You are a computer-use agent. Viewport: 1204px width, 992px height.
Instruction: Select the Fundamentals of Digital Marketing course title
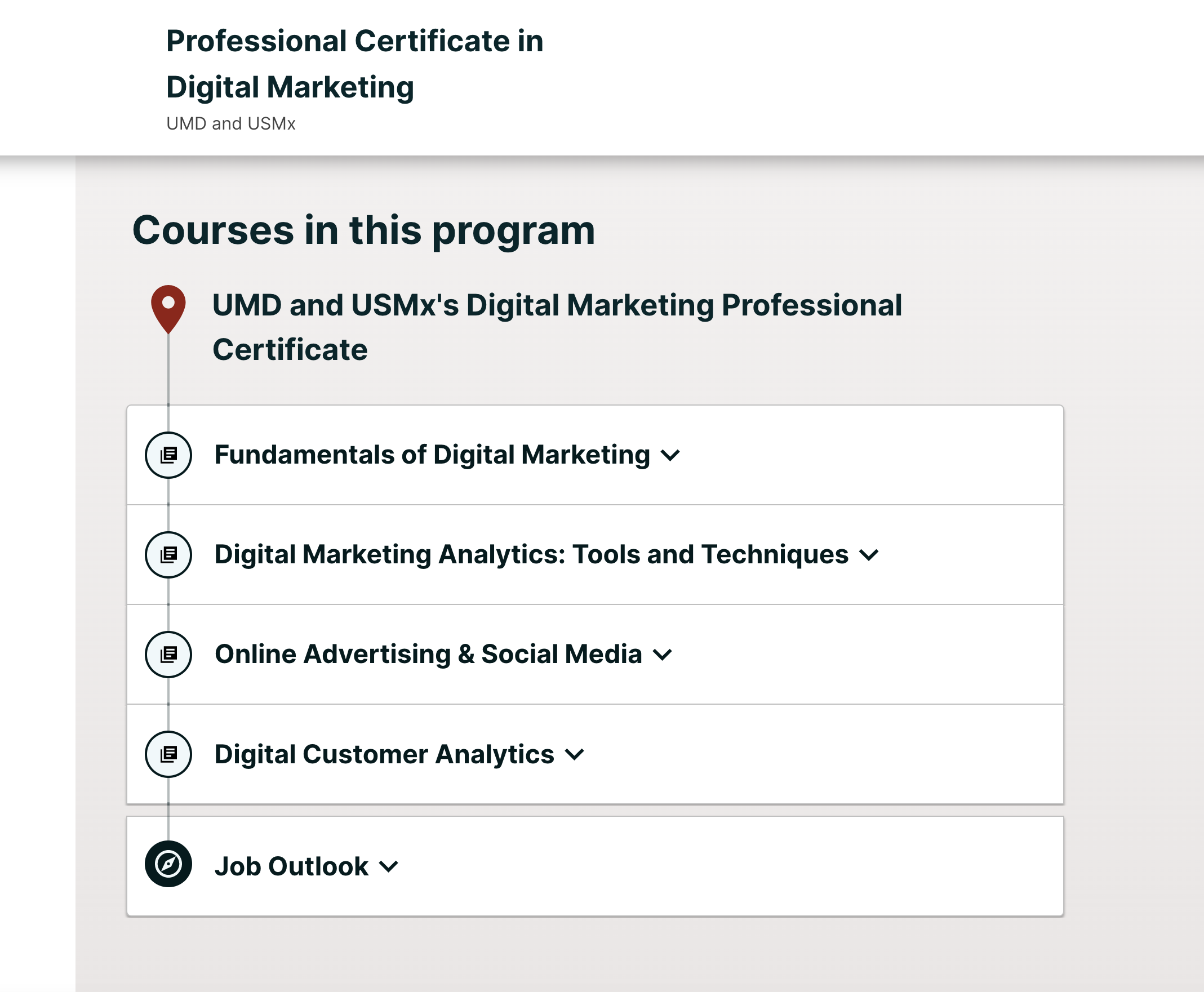pyautogui.click(x=432, y=455)
